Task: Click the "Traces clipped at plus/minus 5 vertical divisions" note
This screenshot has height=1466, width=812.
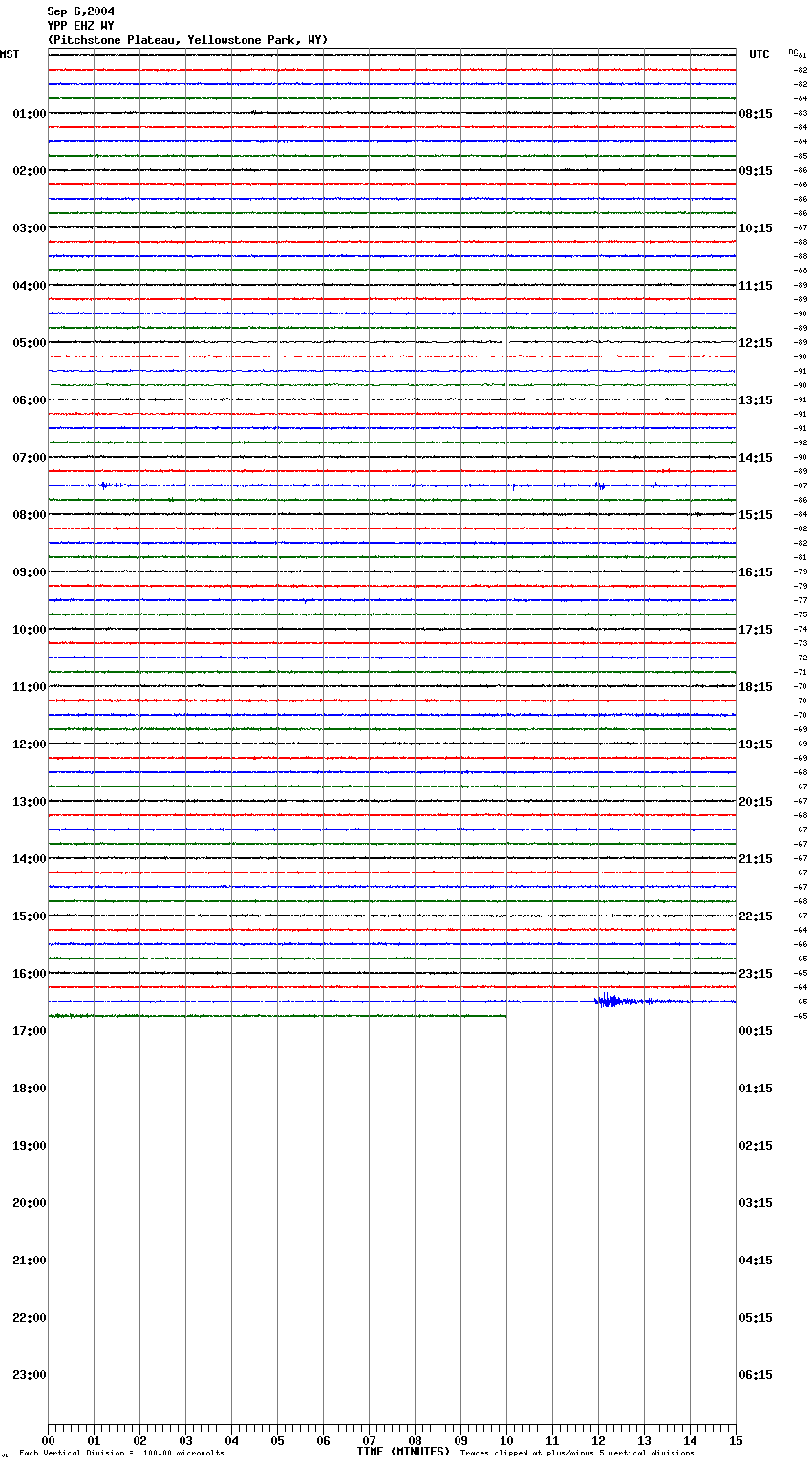Action: point(577,1454)
